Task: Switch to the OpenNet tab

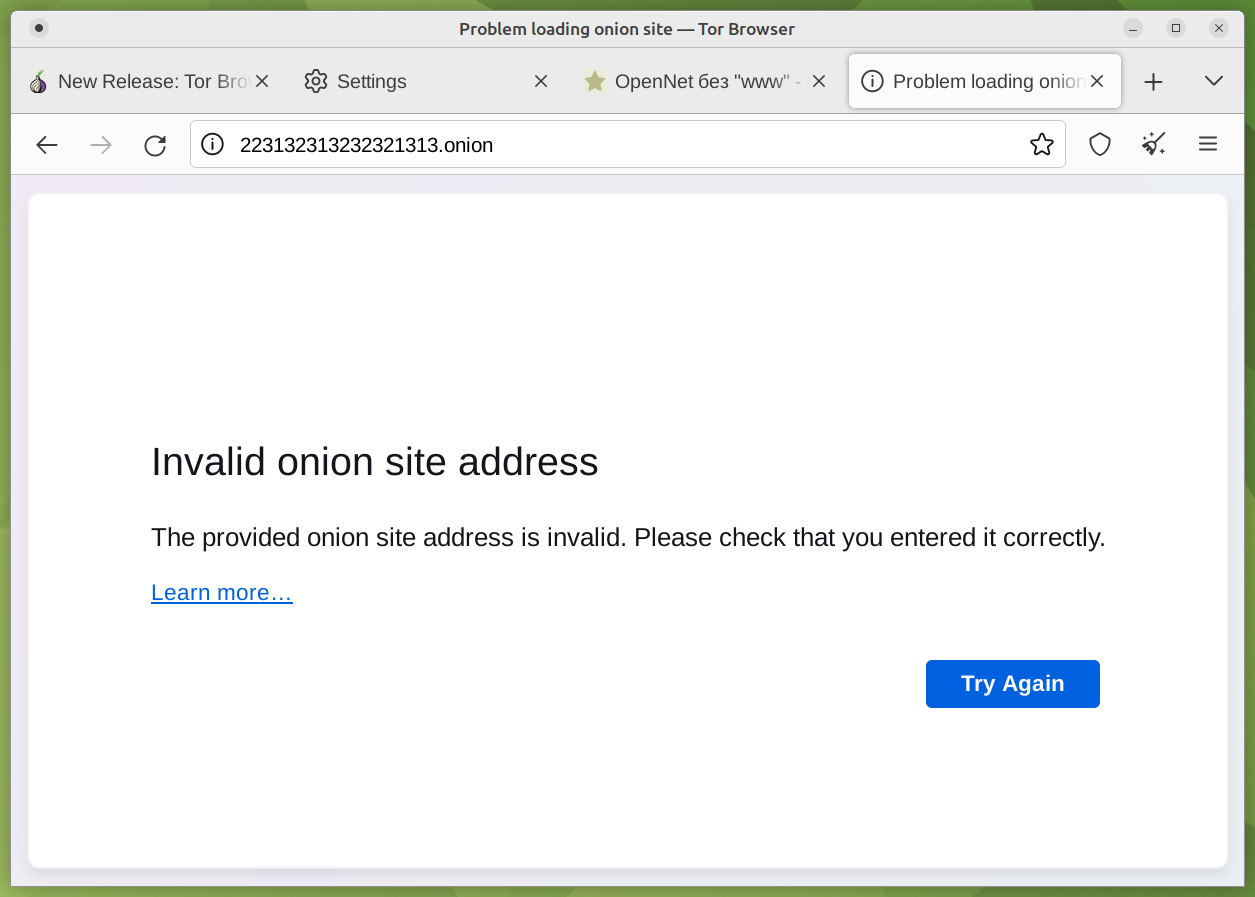Action: click(x=700, y=82)
